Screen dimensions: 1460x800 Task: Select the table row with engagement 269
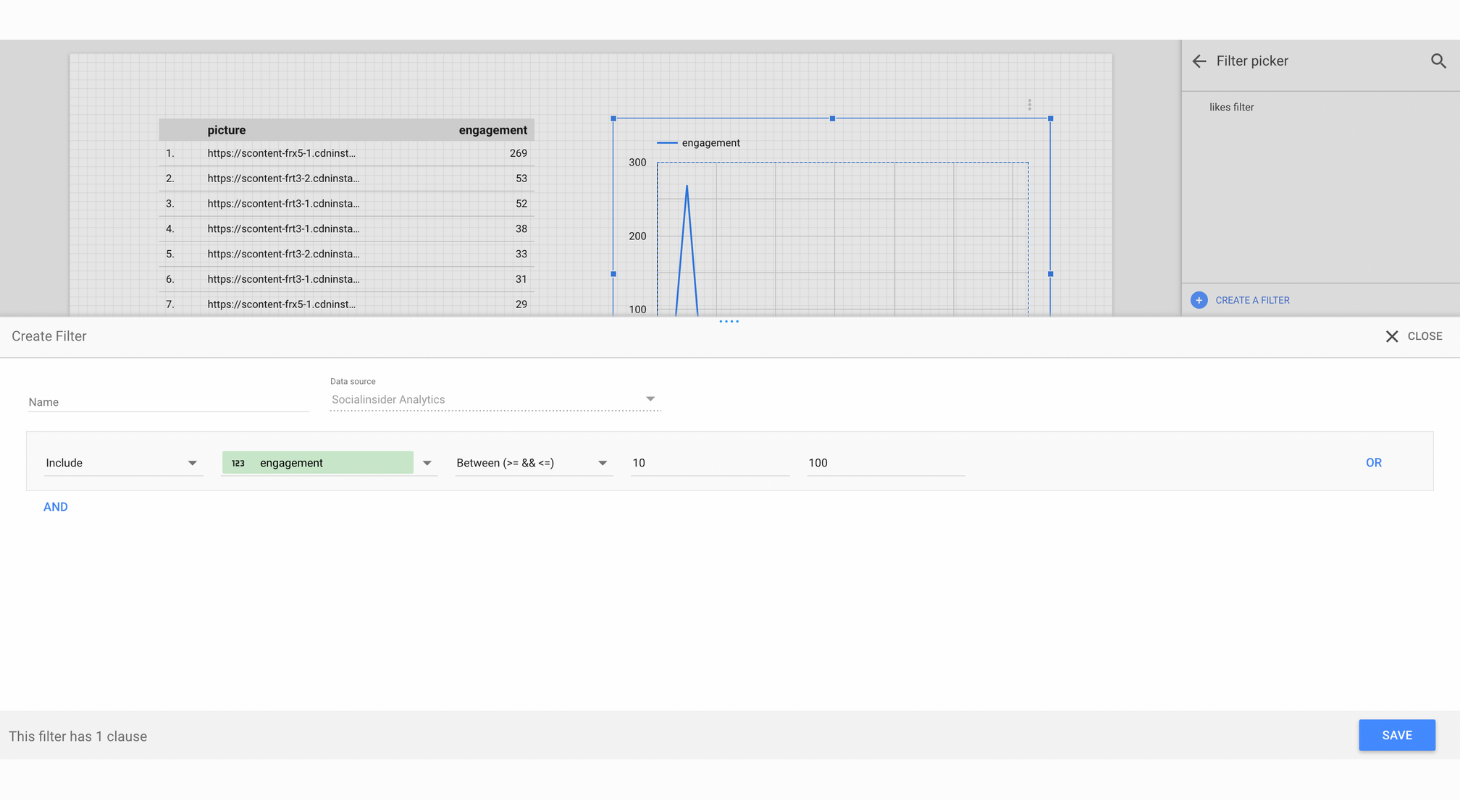[x=346, y=154]
